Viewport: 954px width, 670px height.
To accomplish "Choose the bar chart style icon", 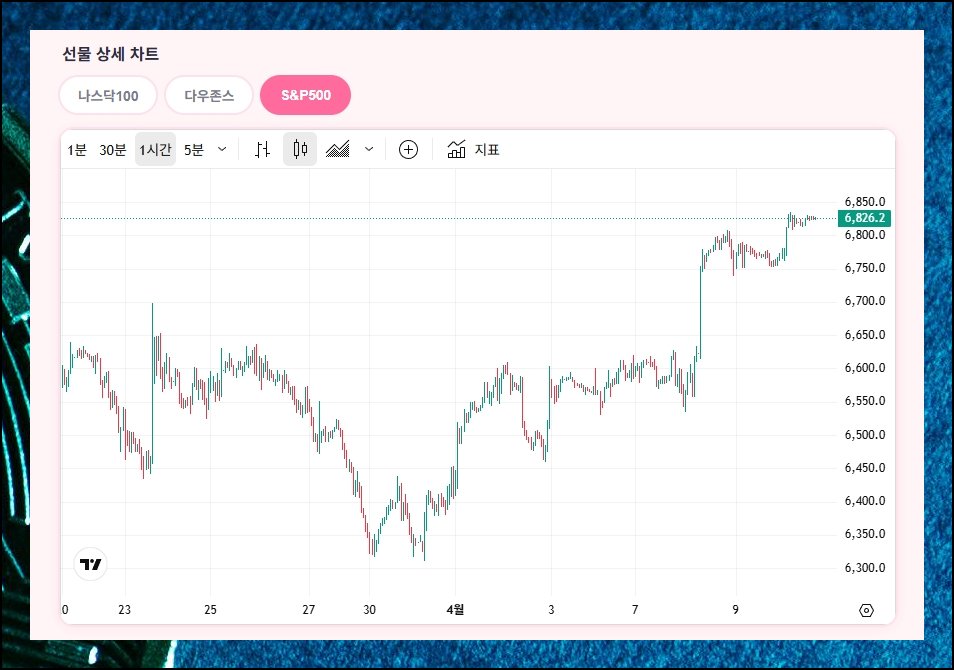I will click(262, 149).
